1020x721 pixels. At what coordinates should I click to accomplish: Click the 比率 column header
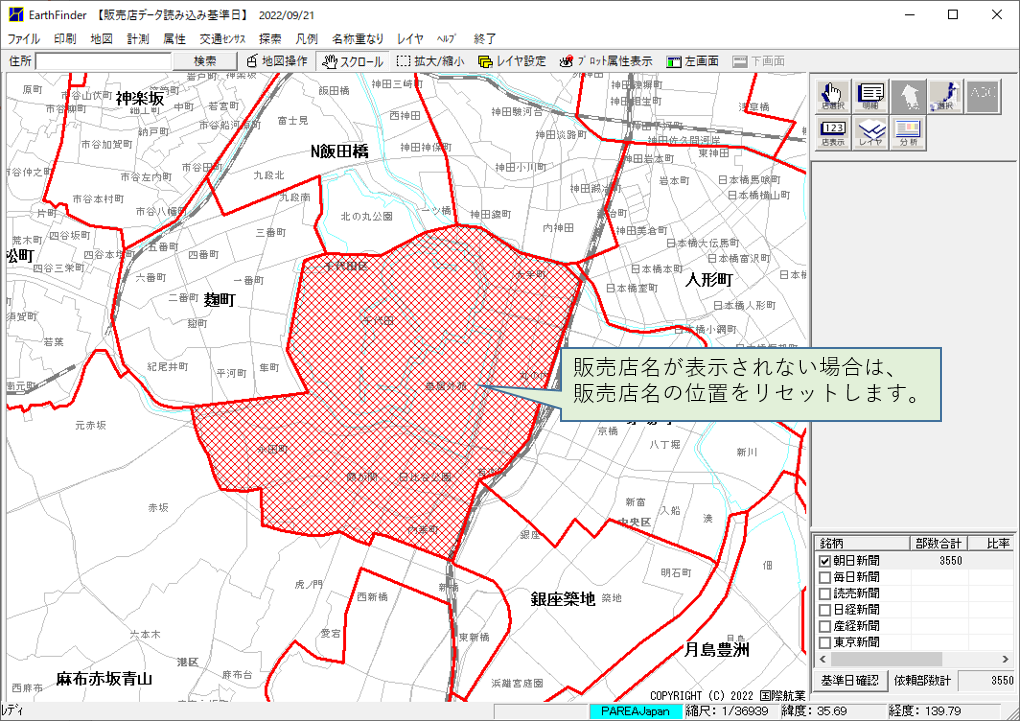[x=991, y=543]
